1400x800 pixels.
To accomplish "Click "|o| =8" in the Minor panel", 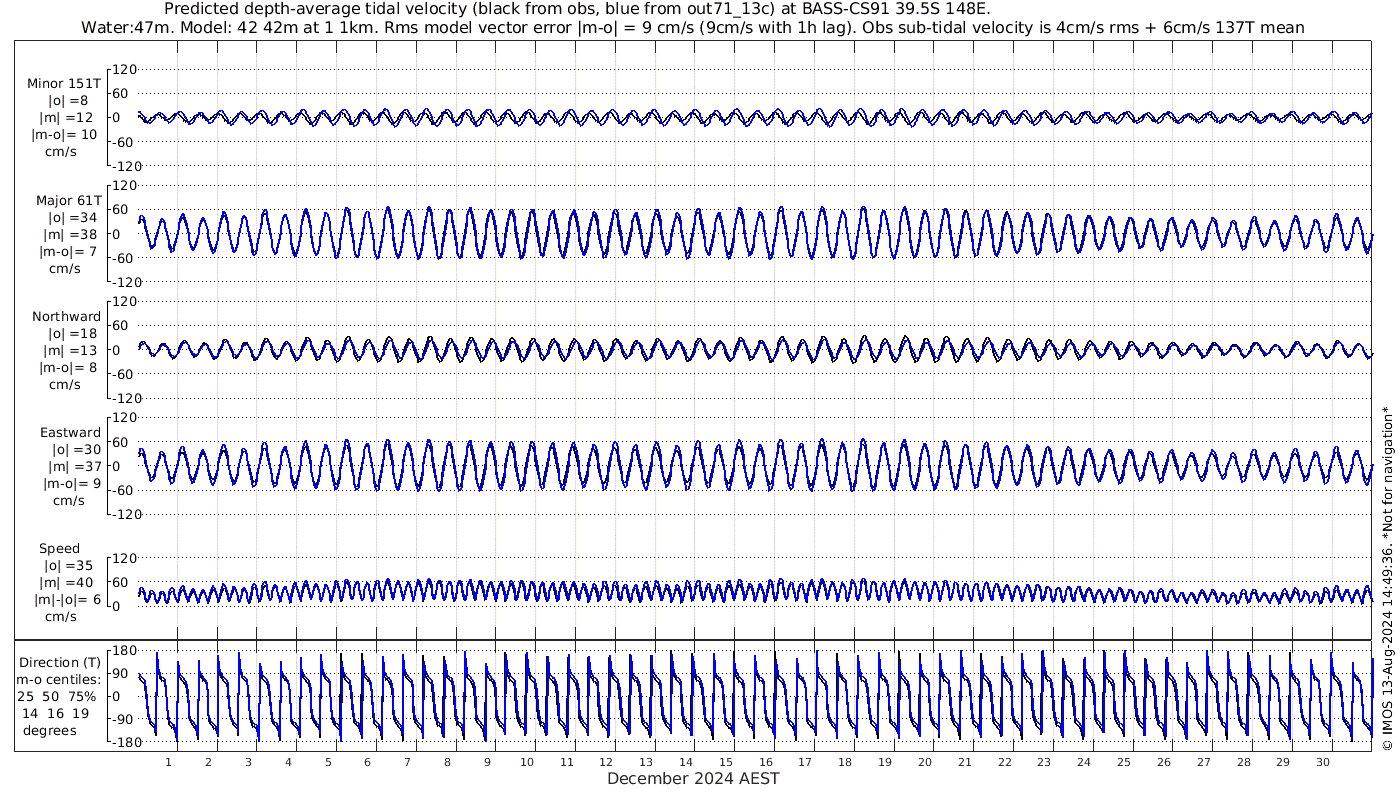I will coord(69,101).
